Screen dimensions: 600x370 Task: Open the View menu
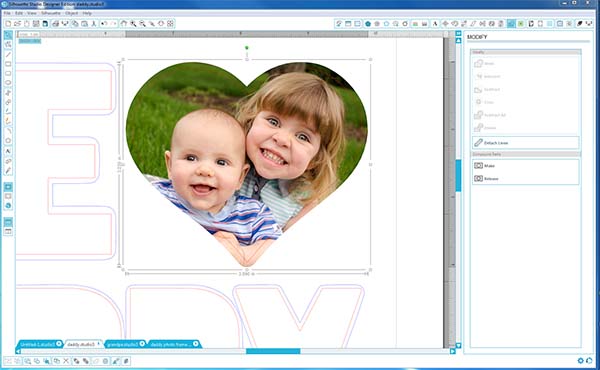pyautogui.click(x=32, y=13)
